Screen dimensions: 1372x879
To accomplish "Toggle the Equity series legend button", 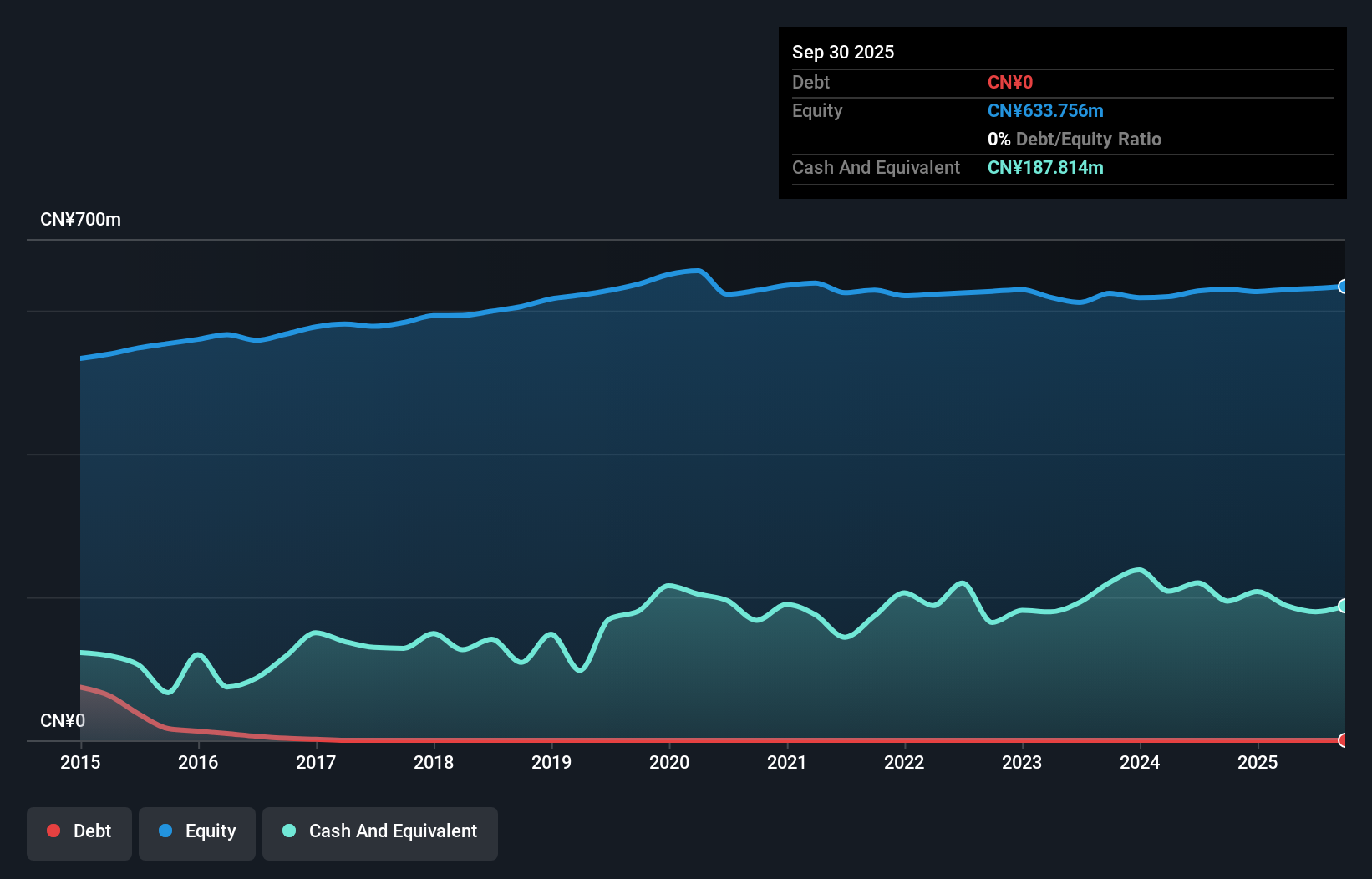I will click(x=197, y=832).
